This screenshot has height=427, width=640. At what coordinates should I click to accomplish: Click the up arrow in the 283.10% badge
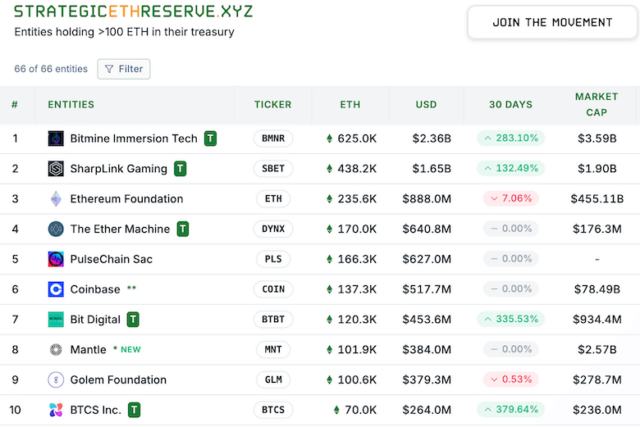pyautogui.click(x=488, y=138)
